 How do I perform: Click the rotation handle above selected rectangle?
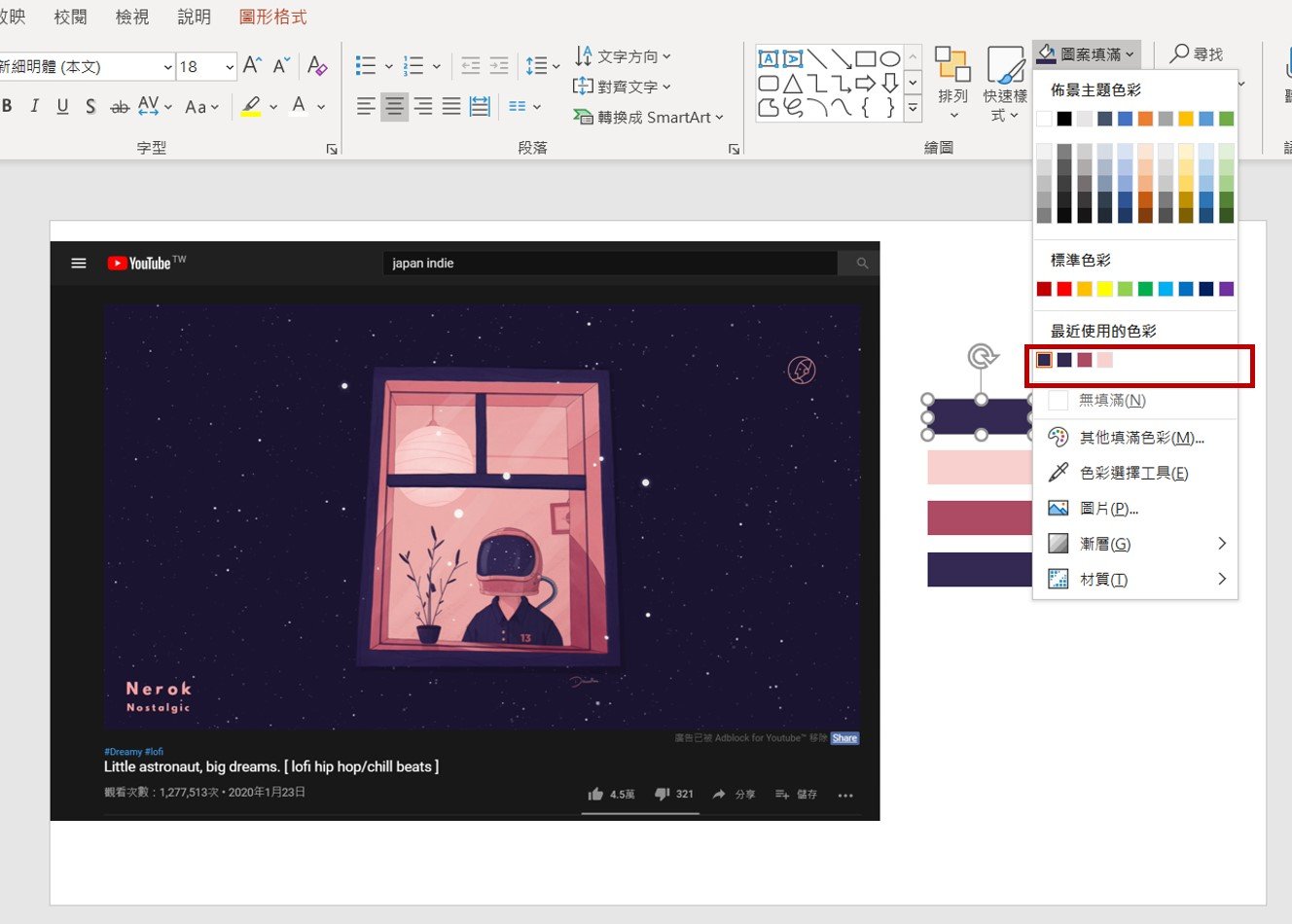[982, 357]
